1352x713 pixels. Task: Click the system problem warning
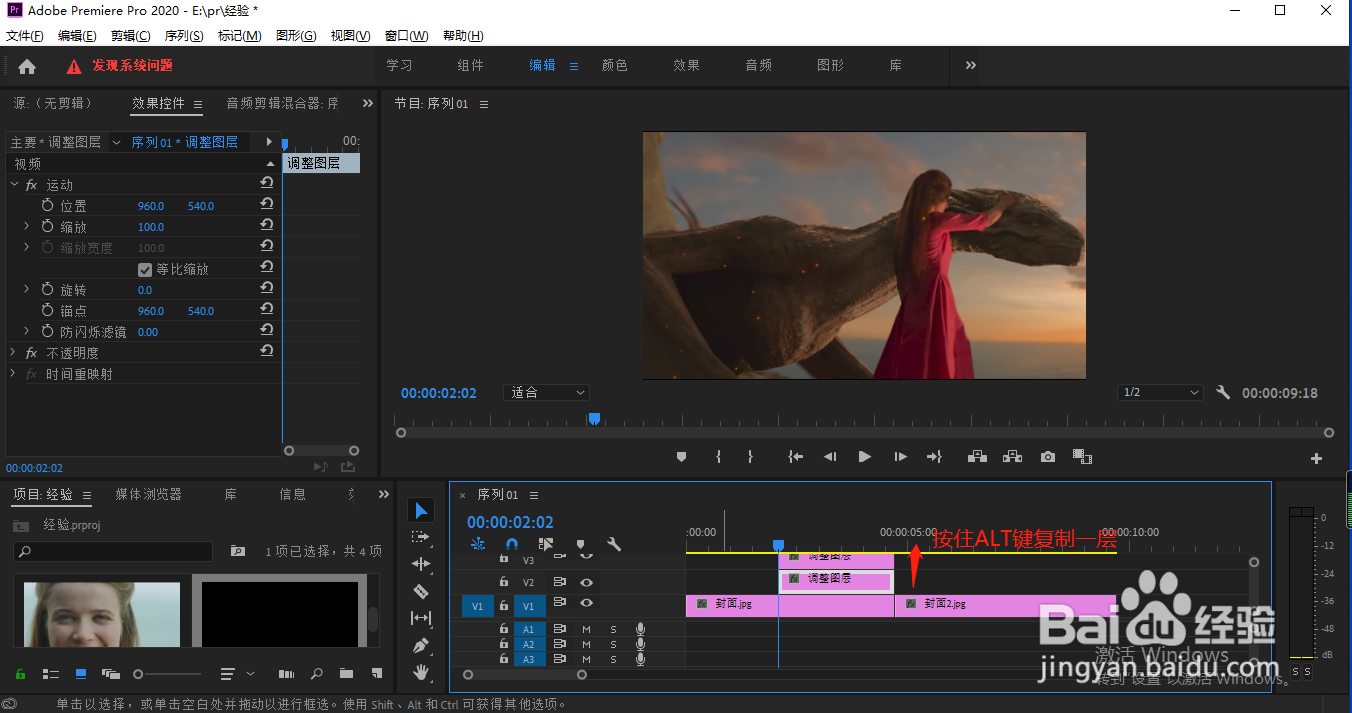click(x=120, y=66)
